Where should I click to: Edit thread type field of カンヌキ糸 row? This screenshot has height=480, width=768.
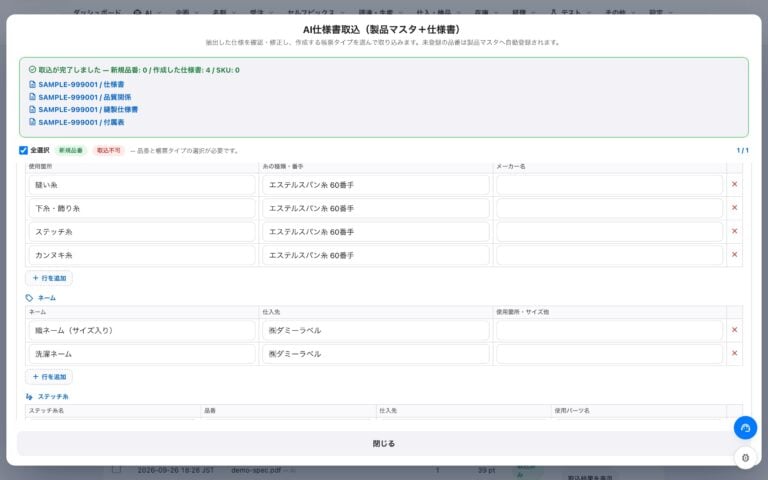point(376,255)
